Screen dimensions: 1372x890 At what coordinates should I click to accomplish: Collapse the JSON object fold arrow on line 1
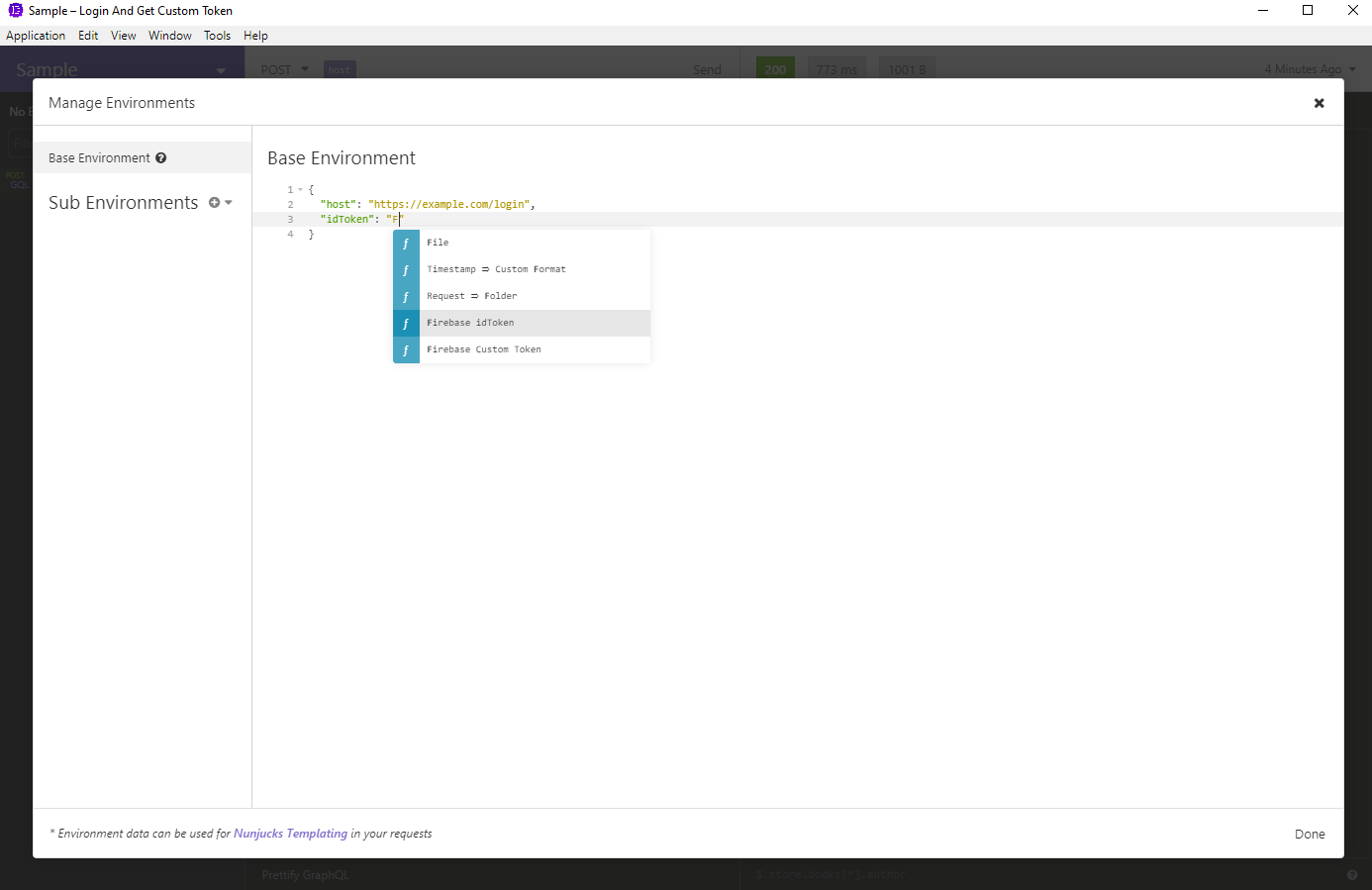[x=300, y=189]
